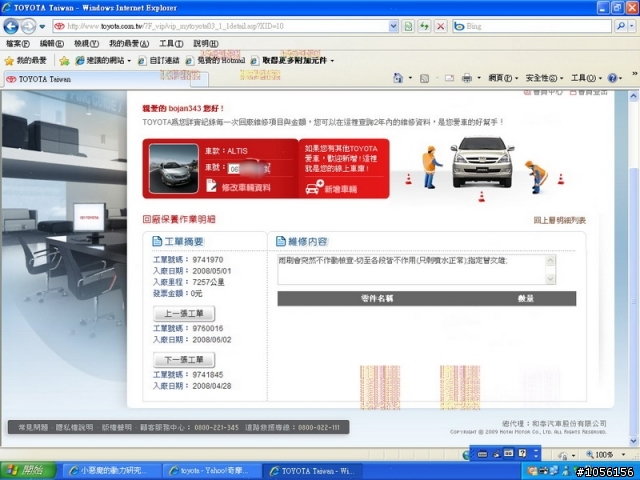
Task: Open the 說明(H) menu
Action: tap(206, 43)
